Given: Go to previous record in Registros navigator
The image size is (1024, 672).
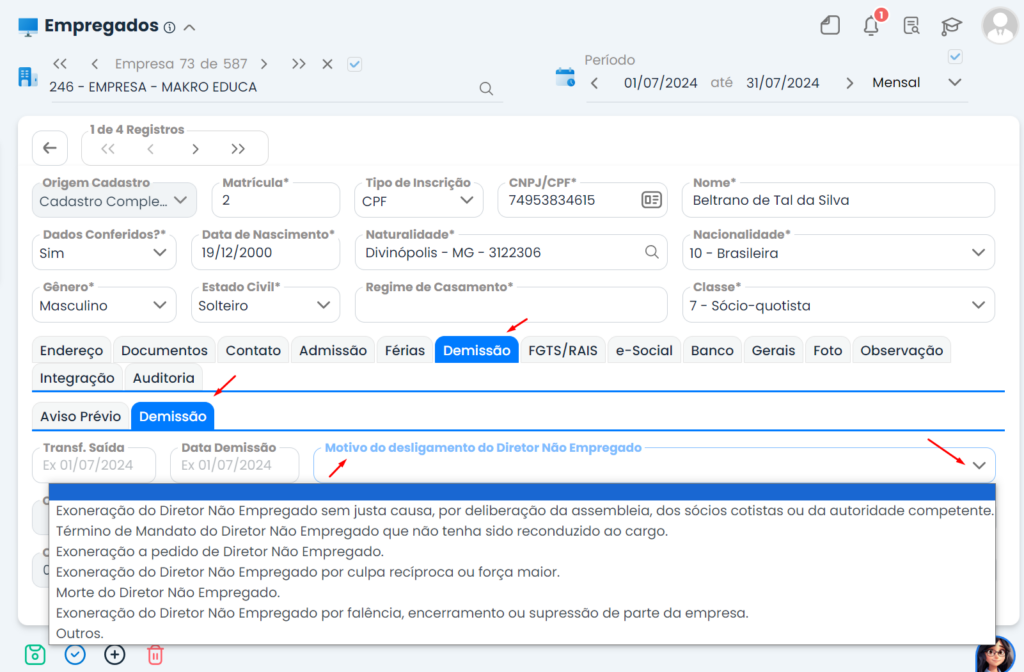Looking at the screenshot, I should [151, 149].
